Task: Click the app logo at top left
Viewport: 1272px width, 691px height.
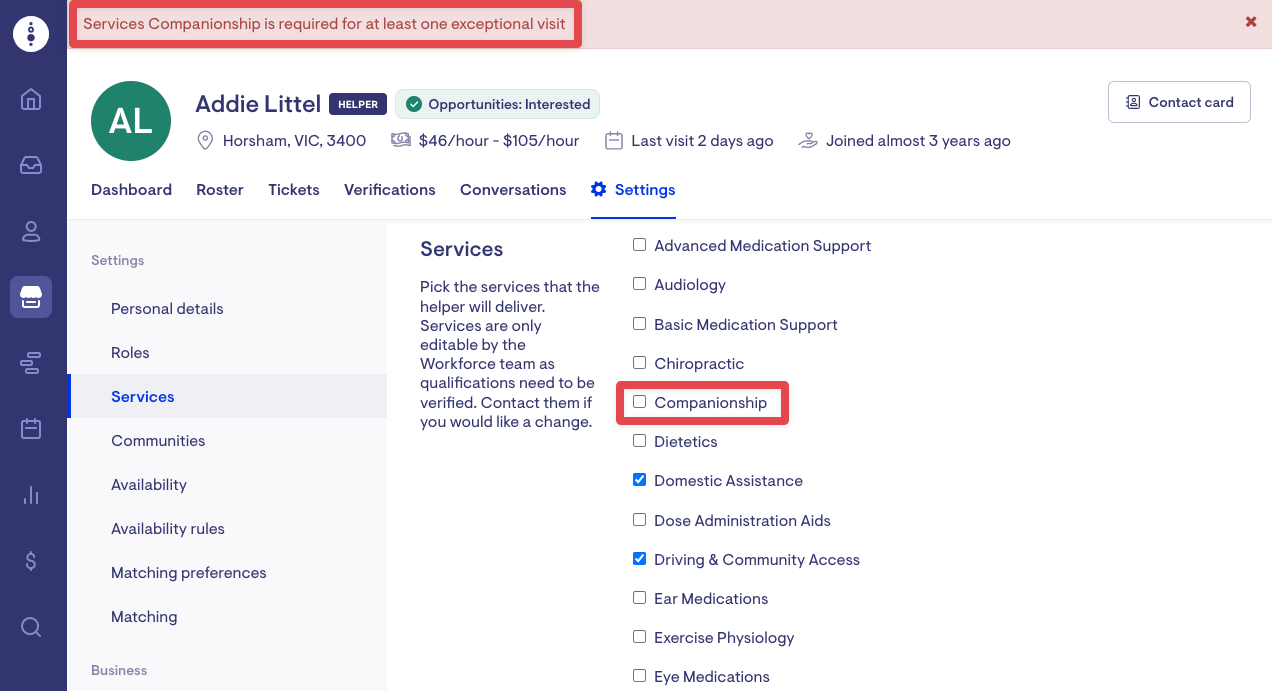Action: click(x=31, y=33)
